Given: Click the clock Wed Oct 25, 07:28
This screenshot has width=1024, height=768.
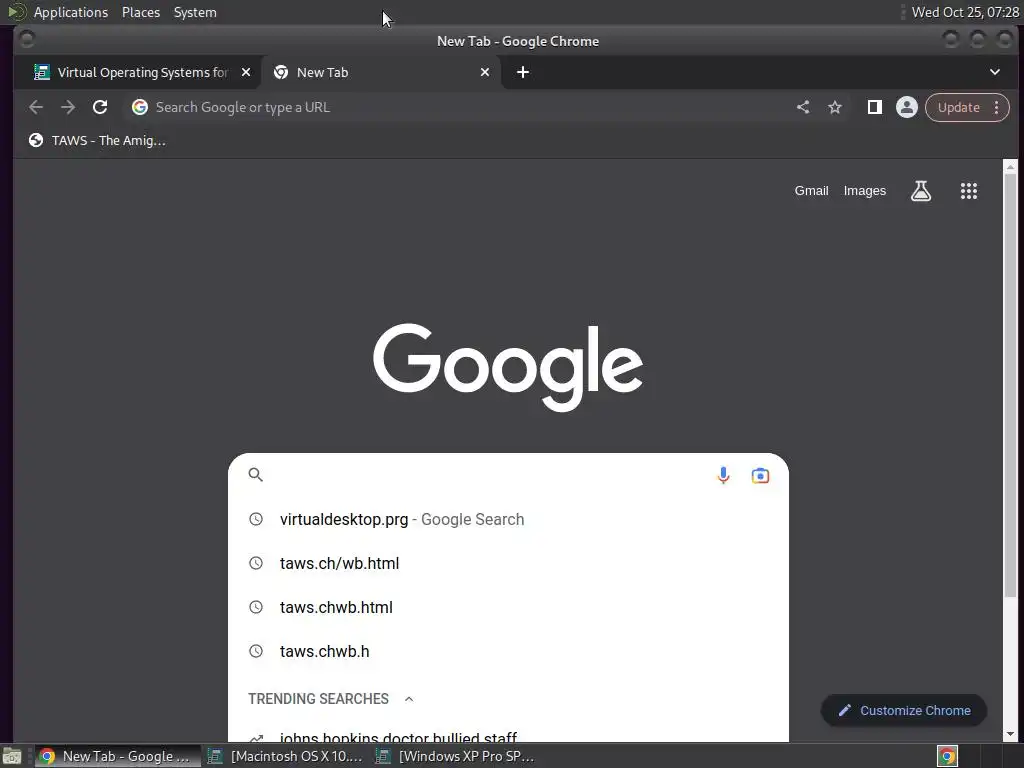Looking at the screenshot, I should click(x=965, y=12).
